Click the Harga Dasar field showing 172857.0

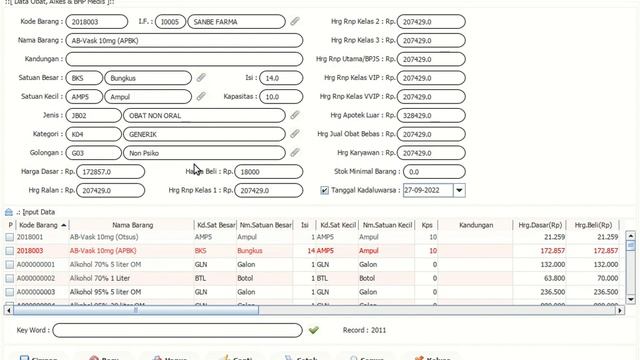(x=111, y=172)
